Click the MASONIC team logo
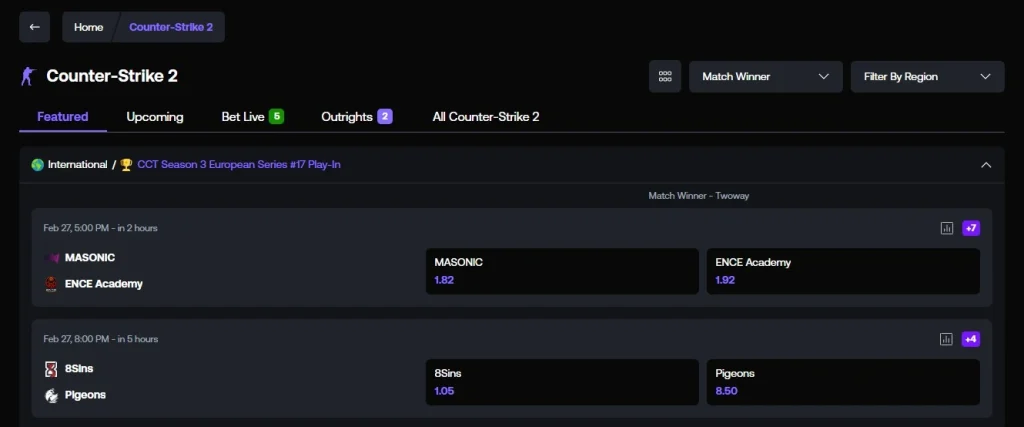Viewport: 1024px width, 427px height. point(51,258)
